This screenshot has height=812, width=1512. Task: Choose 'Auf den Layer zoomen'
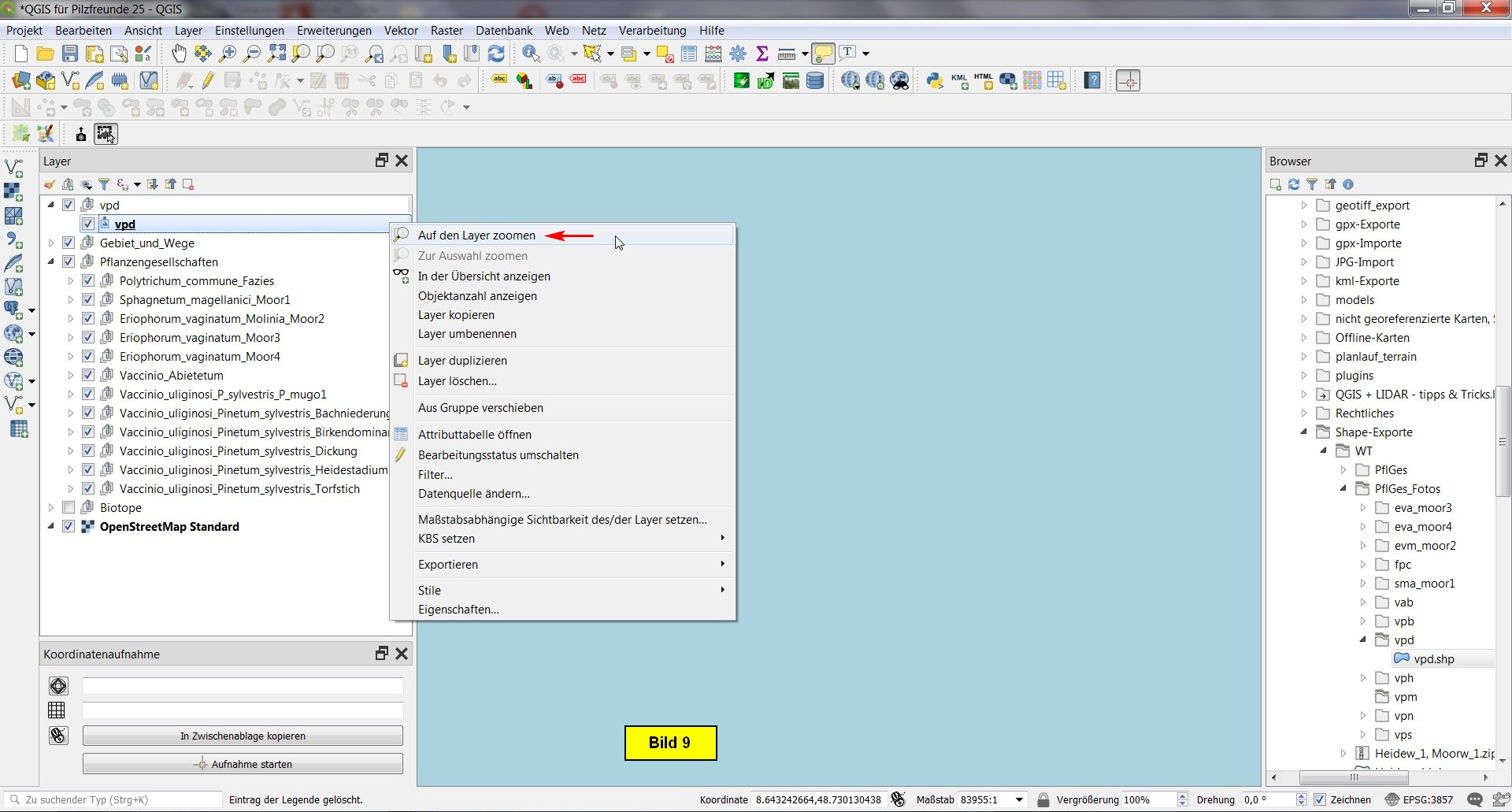click(476, 235)
